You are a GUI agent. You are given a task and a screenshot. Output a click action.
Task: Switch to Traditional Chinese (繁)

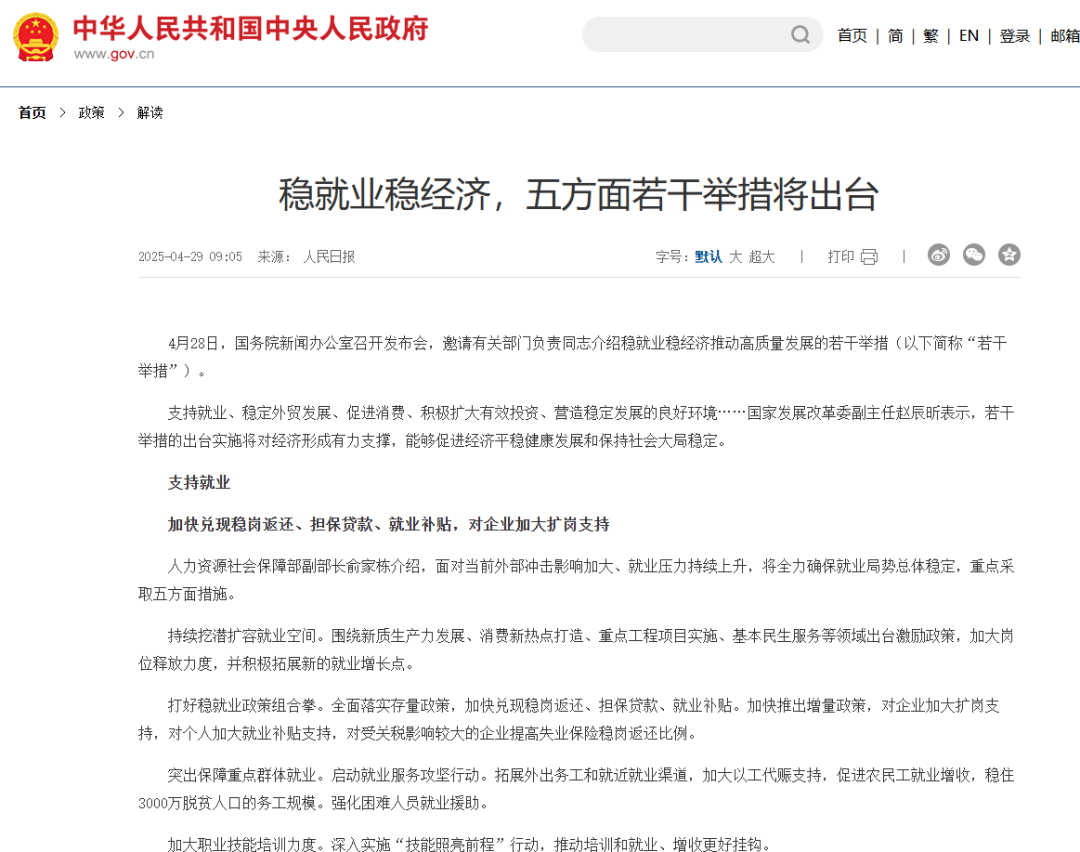click(931, 36)
